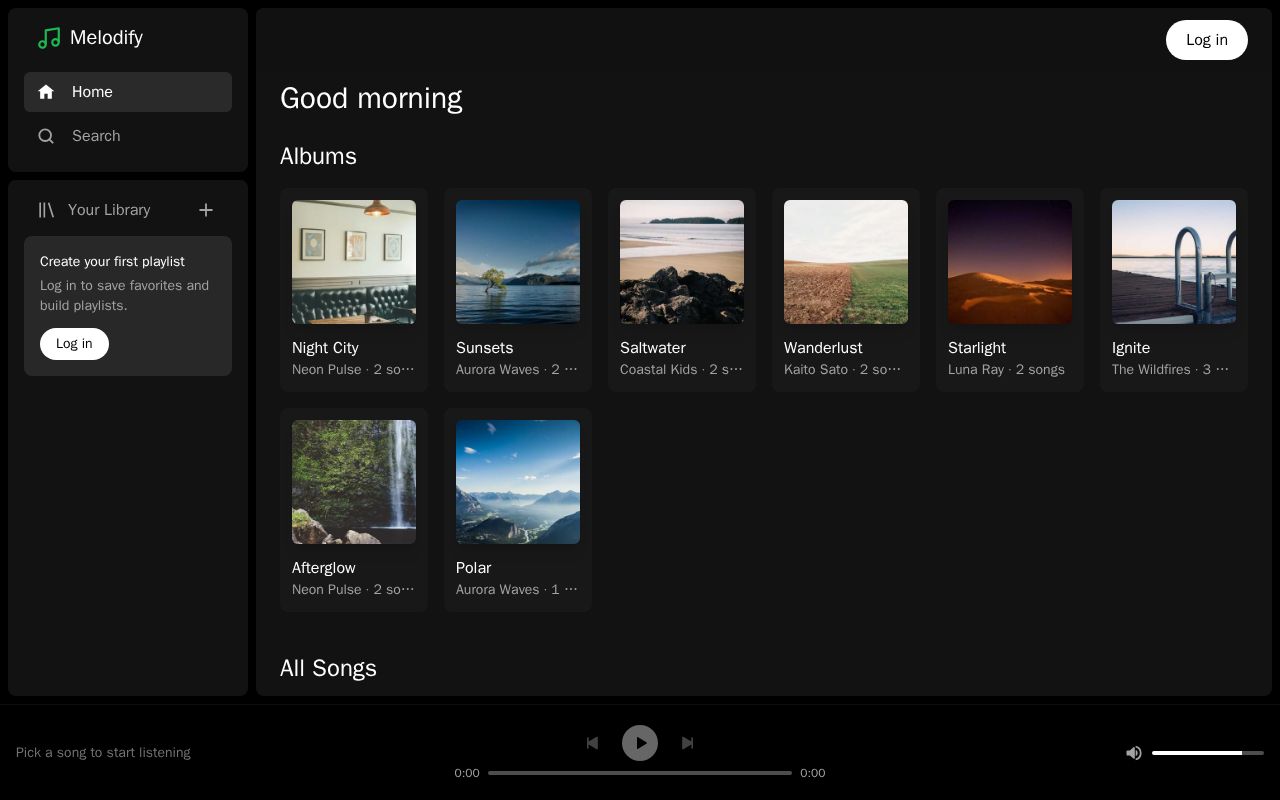The image size is (1280, 800).
Task: Open the Home menu item
Action: click(x=128, y=92)
